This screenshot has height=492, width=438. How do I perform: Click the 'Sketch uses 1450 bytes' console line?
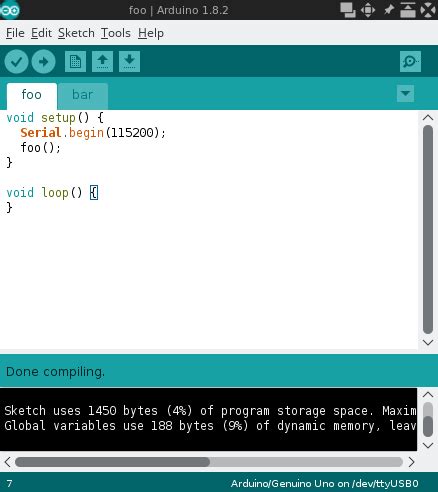210,411
